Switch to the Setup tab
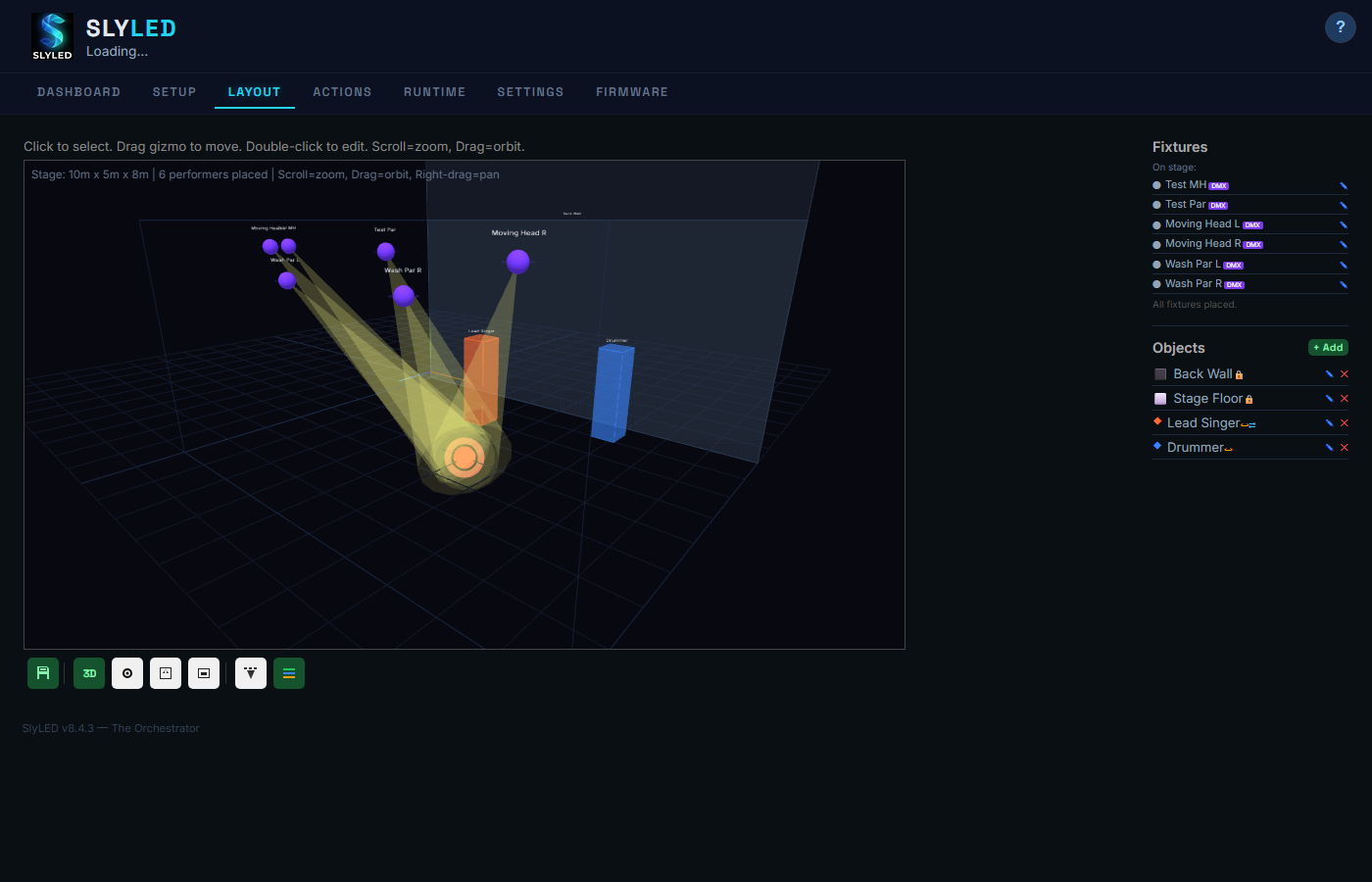1372x882 pixels. [174, 92]
